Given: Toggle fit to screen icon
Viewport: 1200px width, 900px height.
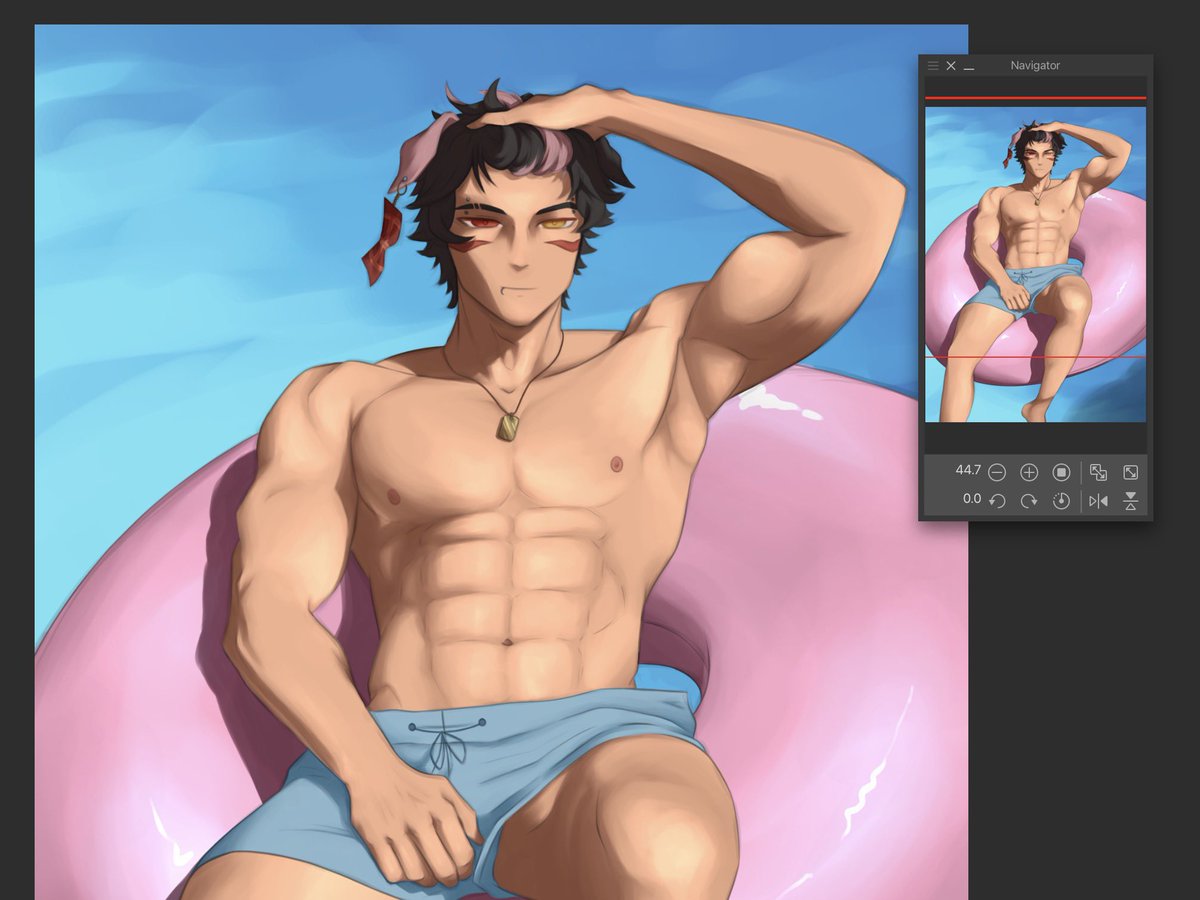Looking at the screenshot, I should tap(1098, 472).
